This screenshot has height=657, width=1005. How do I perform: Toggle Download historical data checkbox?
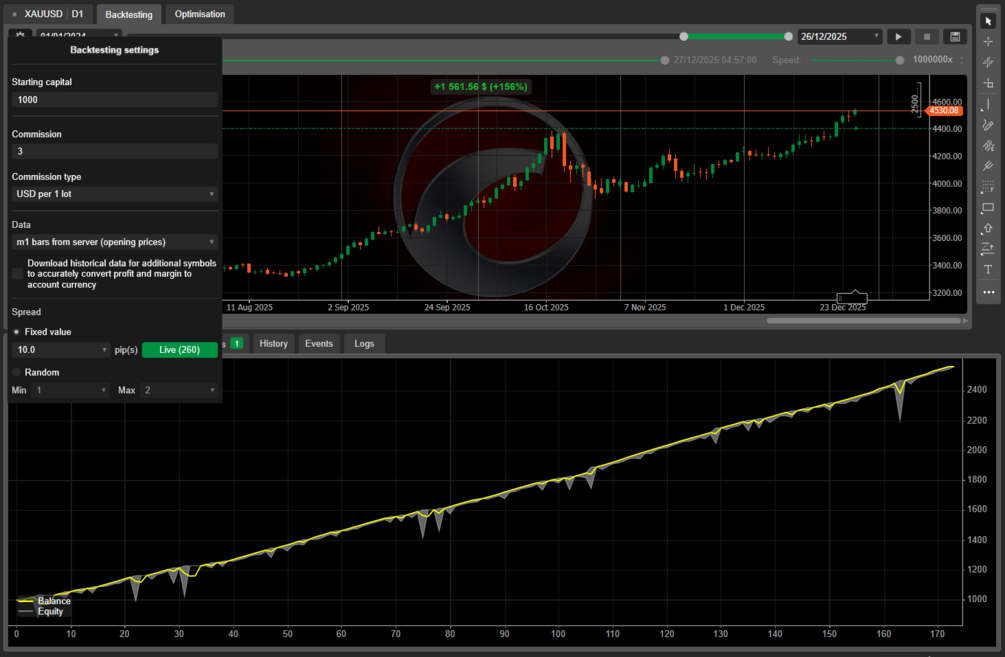click(x=18, y=274)
